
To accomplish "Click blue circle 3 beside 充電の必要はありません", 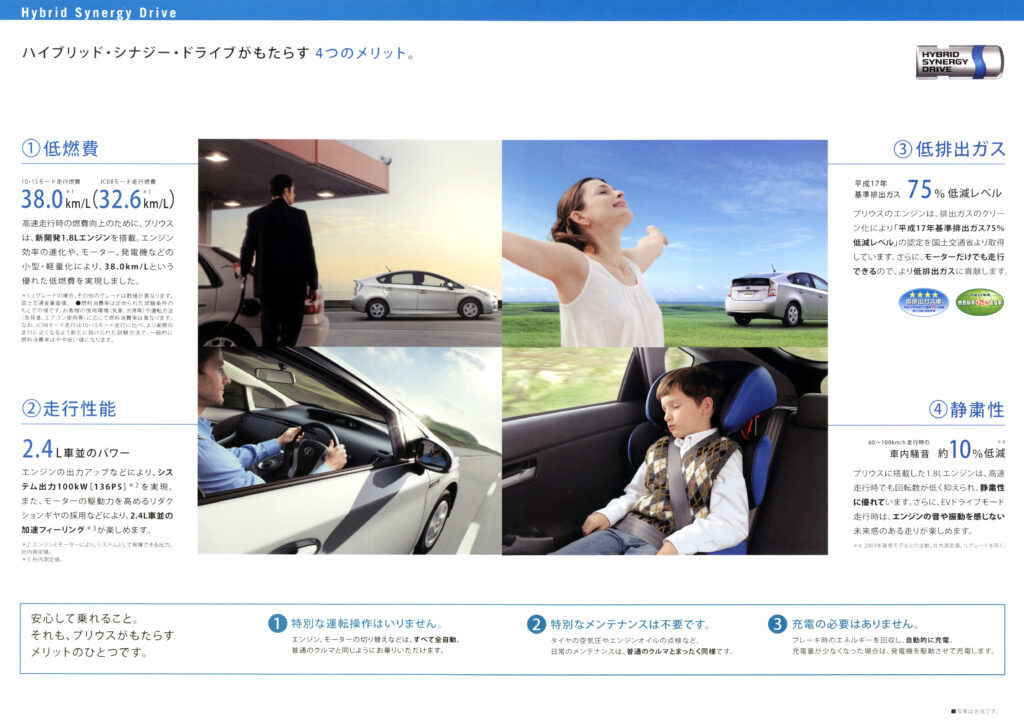I will (776, 624).
